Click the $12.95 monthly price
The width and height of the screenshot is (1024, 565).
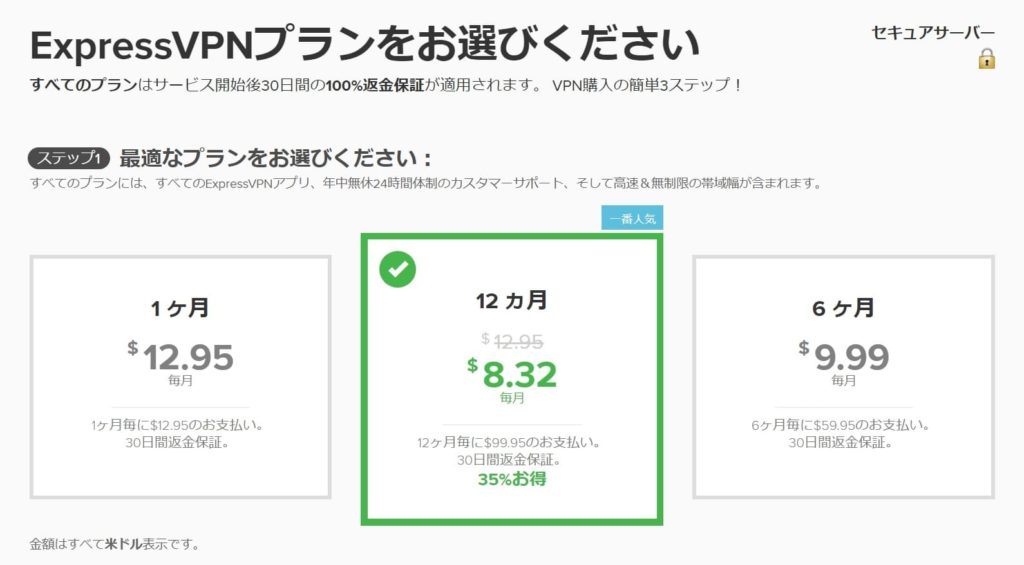pos(180,357)
